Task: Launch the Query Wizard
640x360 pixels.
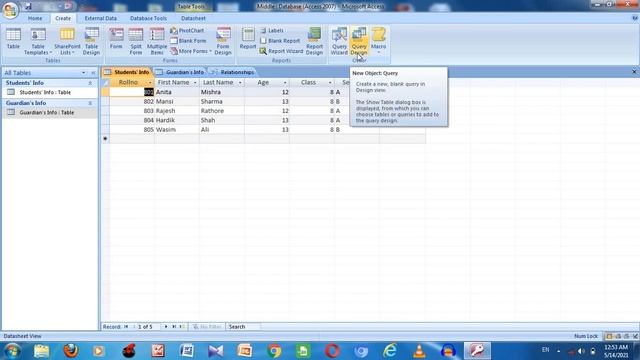Action: click(339, 41)
